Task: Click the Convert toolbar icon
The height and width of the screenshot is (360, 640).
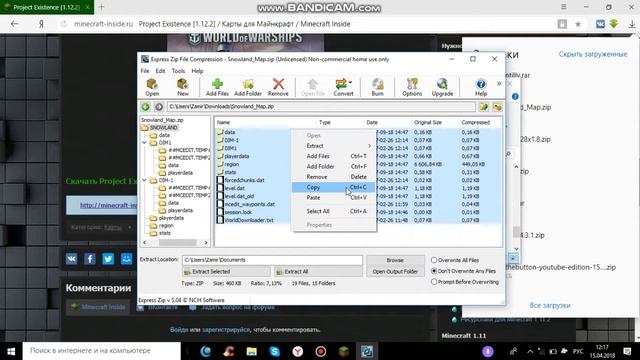Action: (343, 87)
